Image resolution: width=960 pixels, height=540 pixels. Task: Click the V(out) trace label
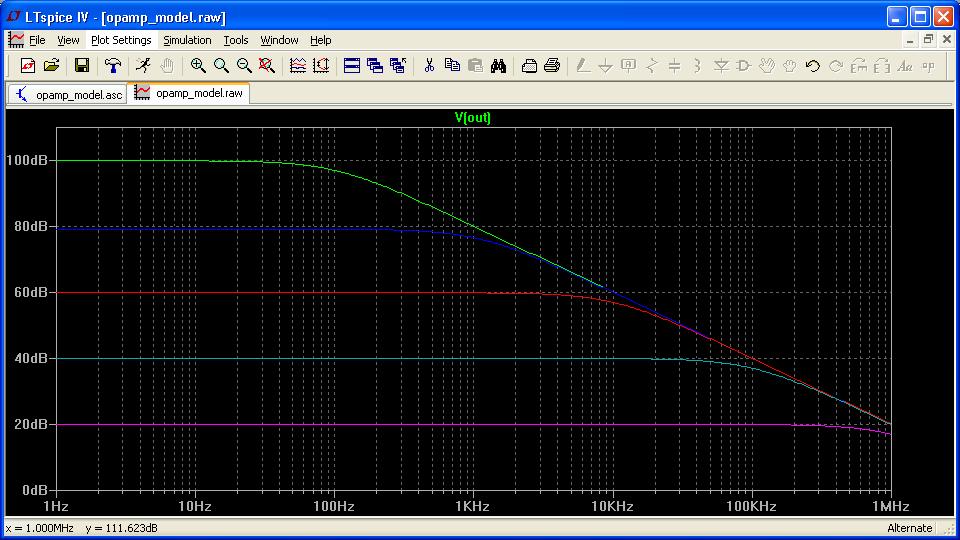473,118
